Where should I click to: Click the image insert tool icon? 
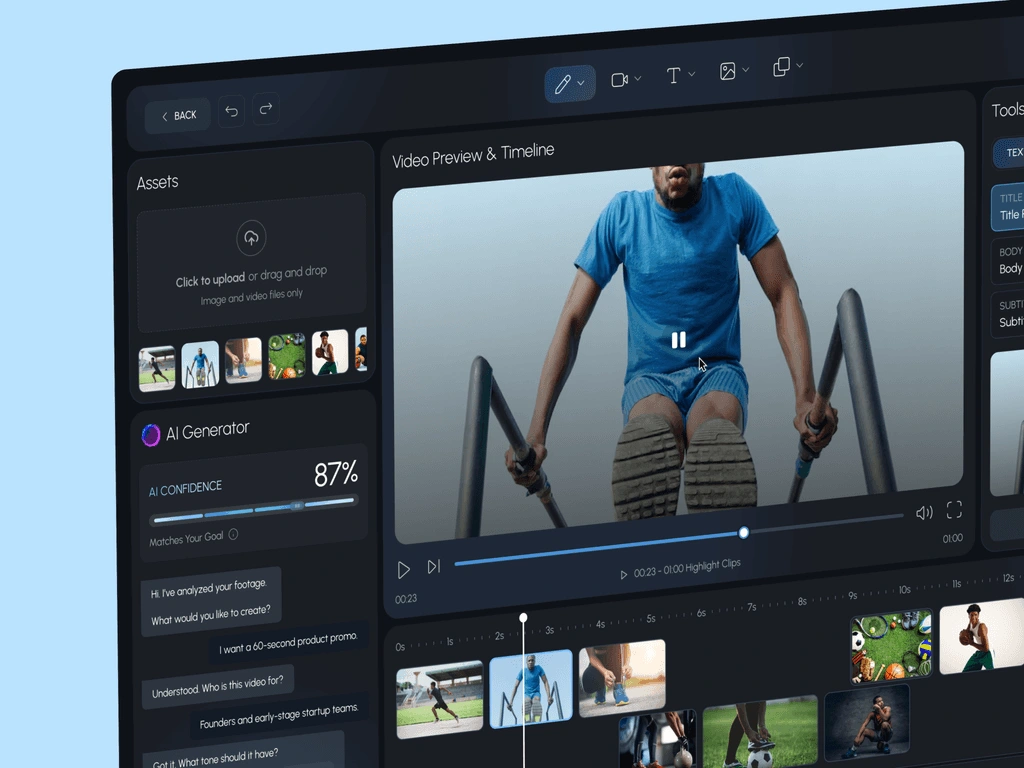coord(728,71)
